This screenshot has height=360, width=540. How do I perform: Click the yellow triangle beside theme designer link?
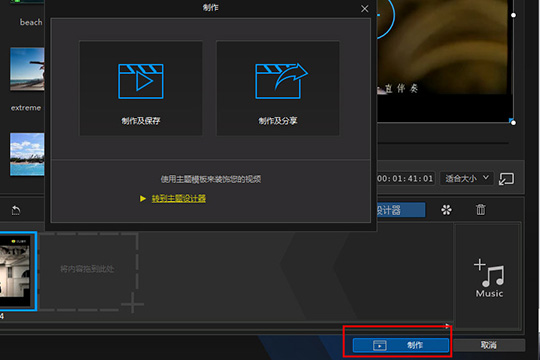143,199
